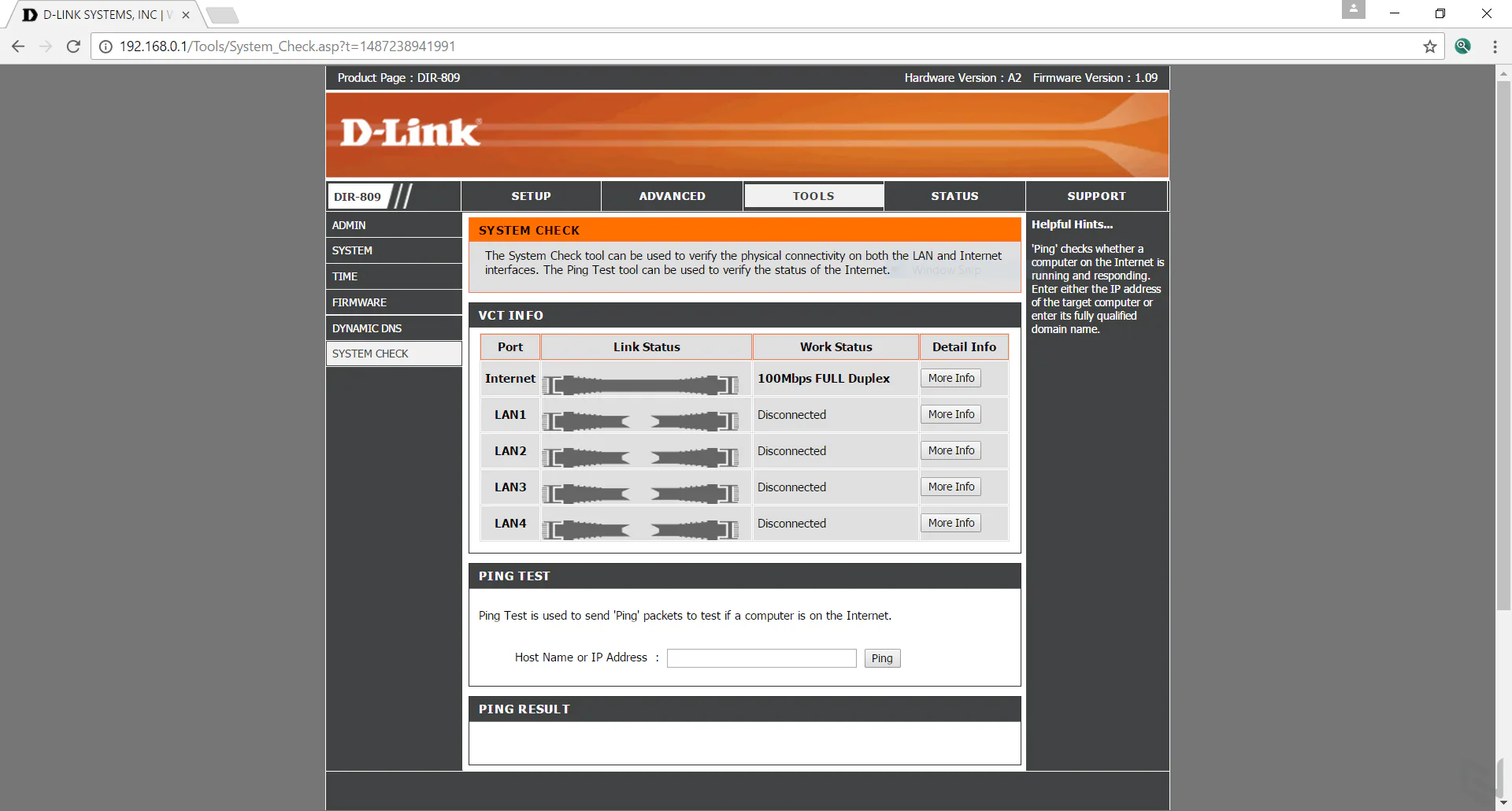Screen dimensions: 1512x811
Task: Click the LAN2 link status cable graphic
Action: (x=640, y=457)
